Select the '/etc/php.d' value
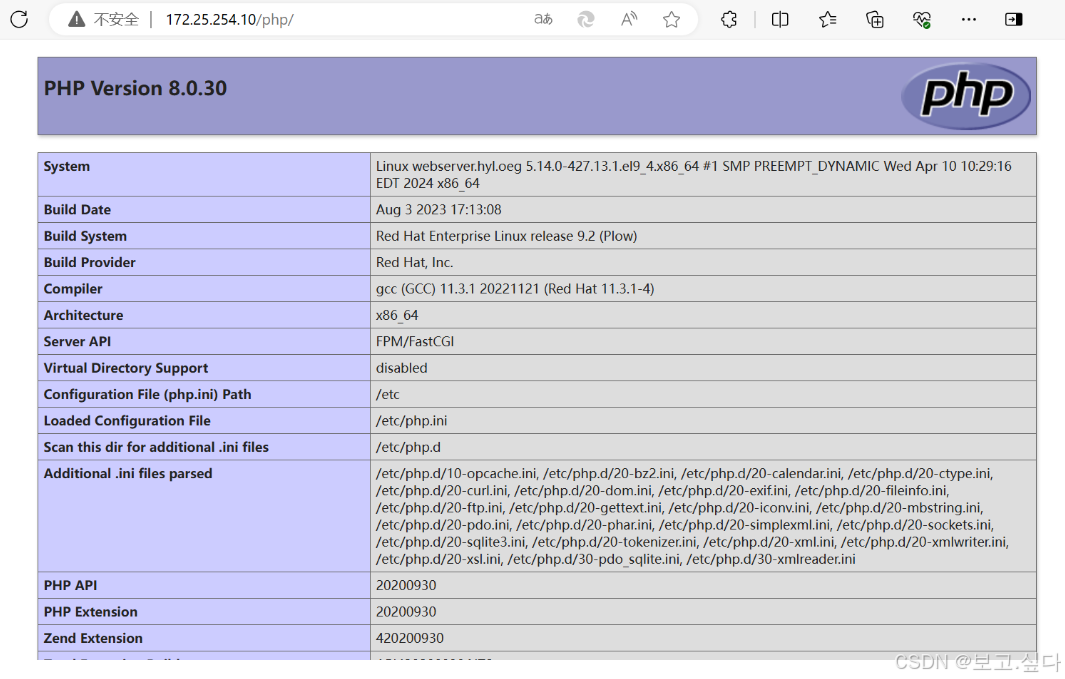Image resolution: width=1065 pixels, height=679 pixels. 408,448
